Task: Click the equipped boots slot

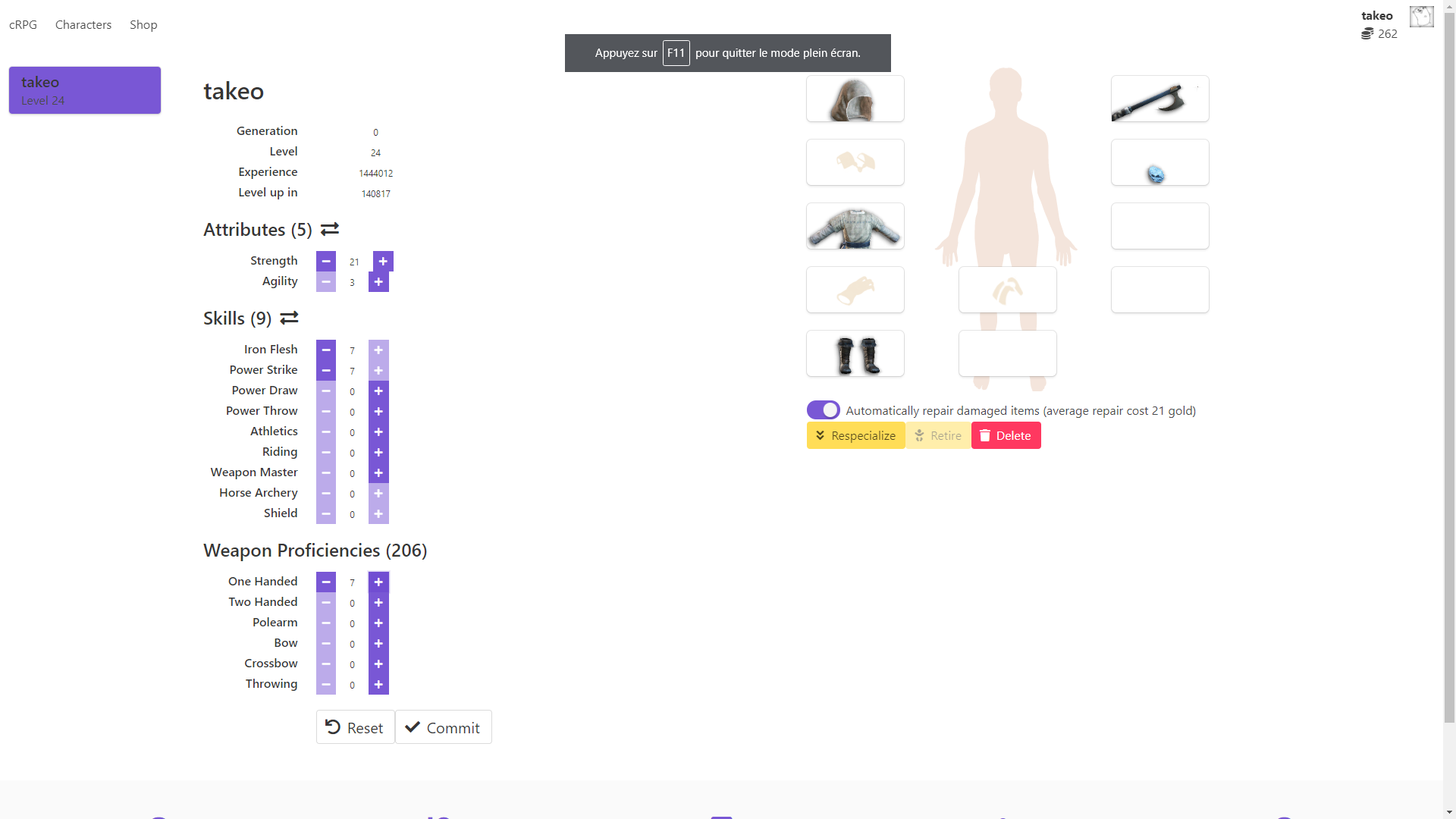Action: tap(855, 353)
